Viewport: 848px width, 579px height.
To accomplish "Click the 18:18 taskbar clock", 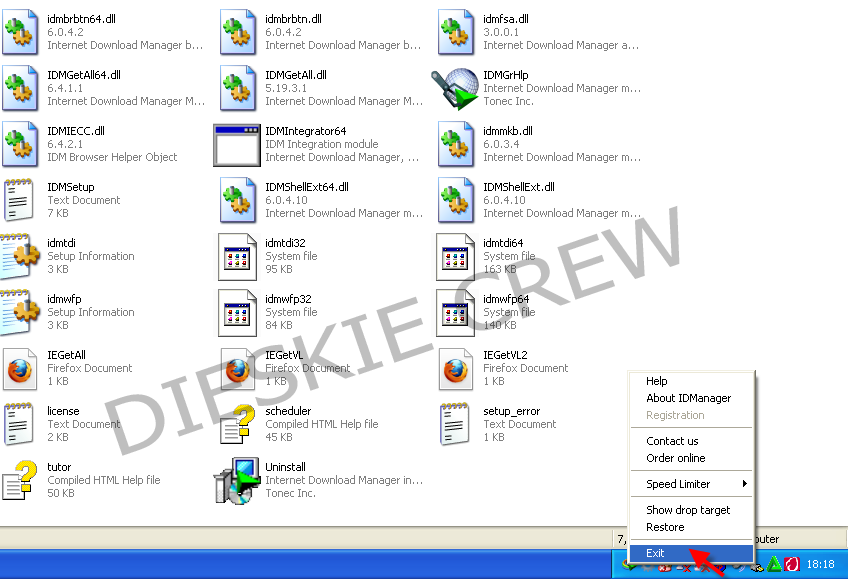I will point(820,564).
